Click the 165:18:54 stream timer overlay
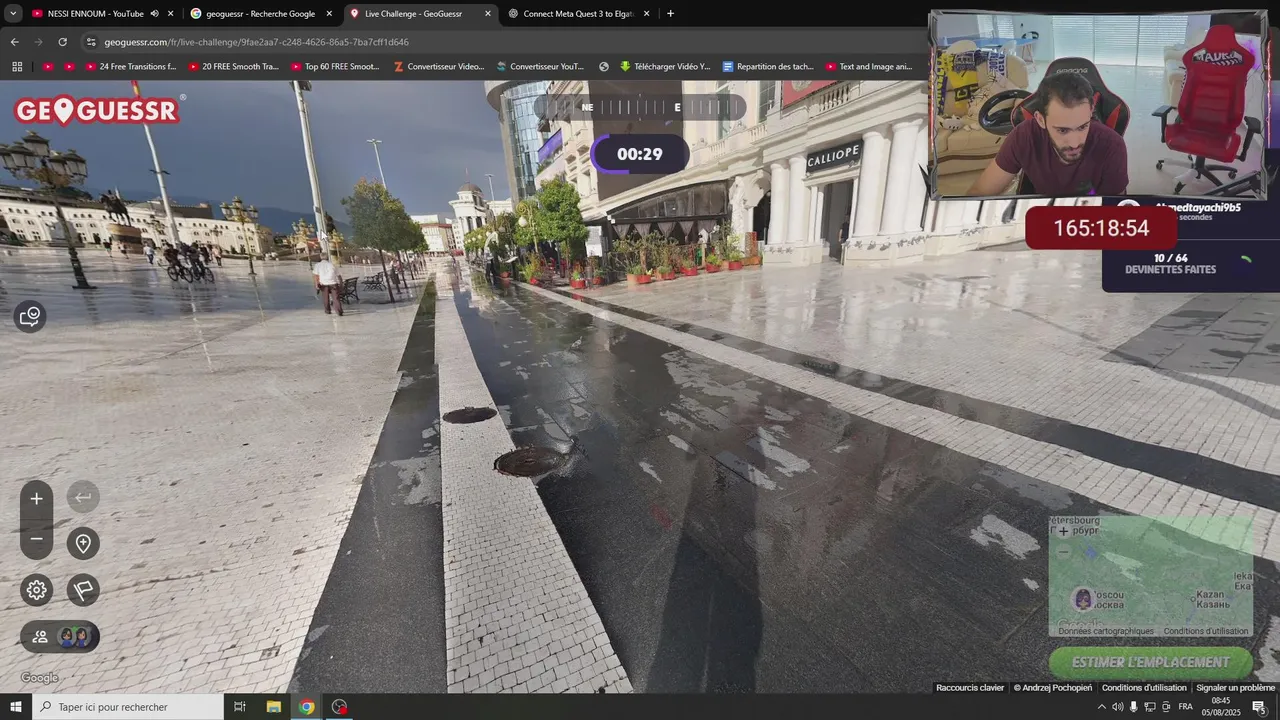 pos(1101,228)
